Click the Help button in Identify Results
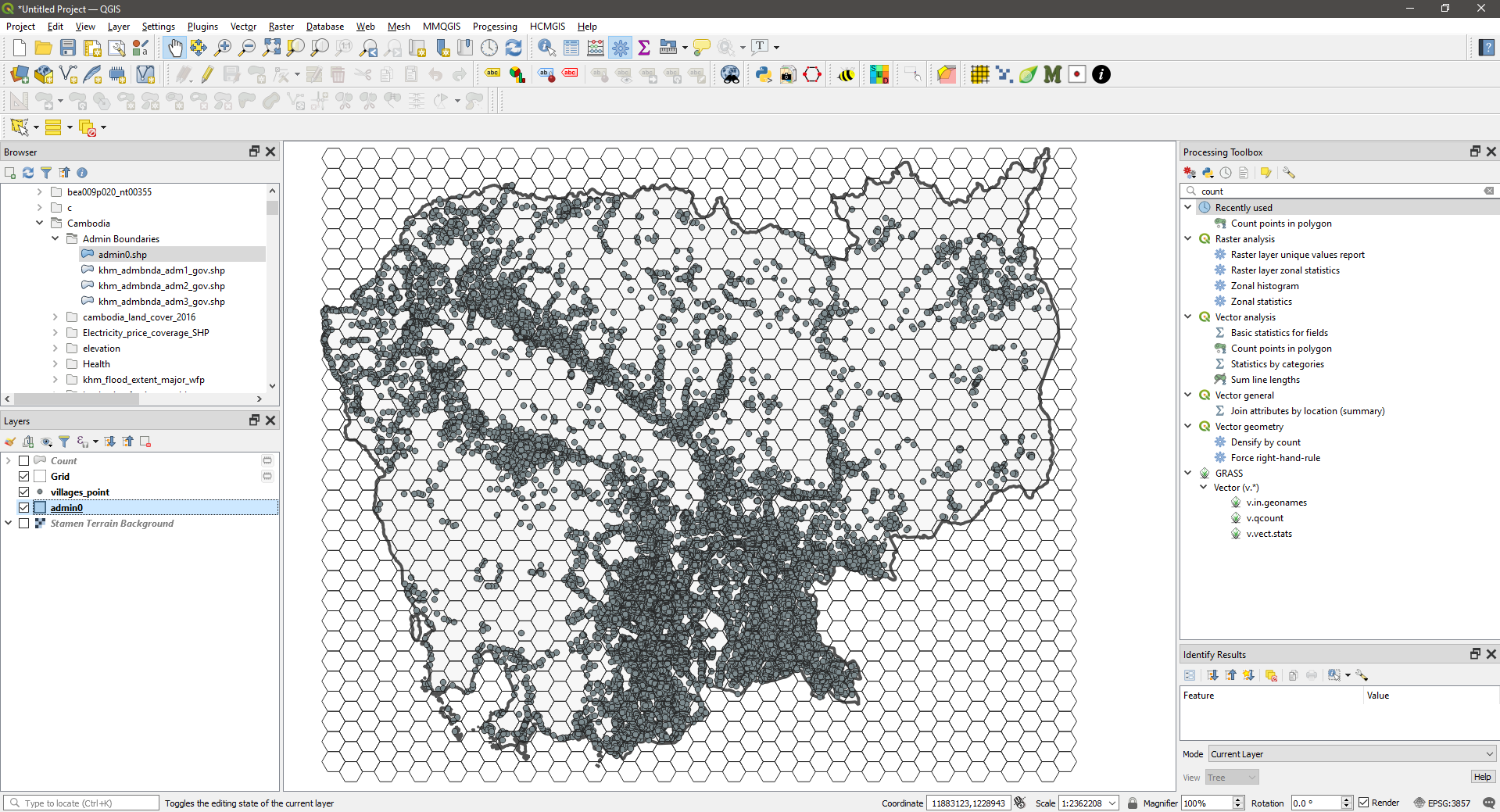1500x812 pixels. click(x=1483, y=777)
